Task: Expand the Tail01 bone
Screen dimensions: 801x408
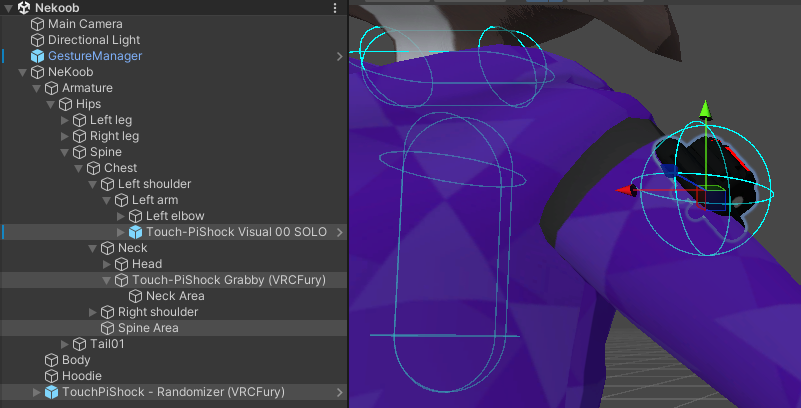Action: [x=64, y=344]
